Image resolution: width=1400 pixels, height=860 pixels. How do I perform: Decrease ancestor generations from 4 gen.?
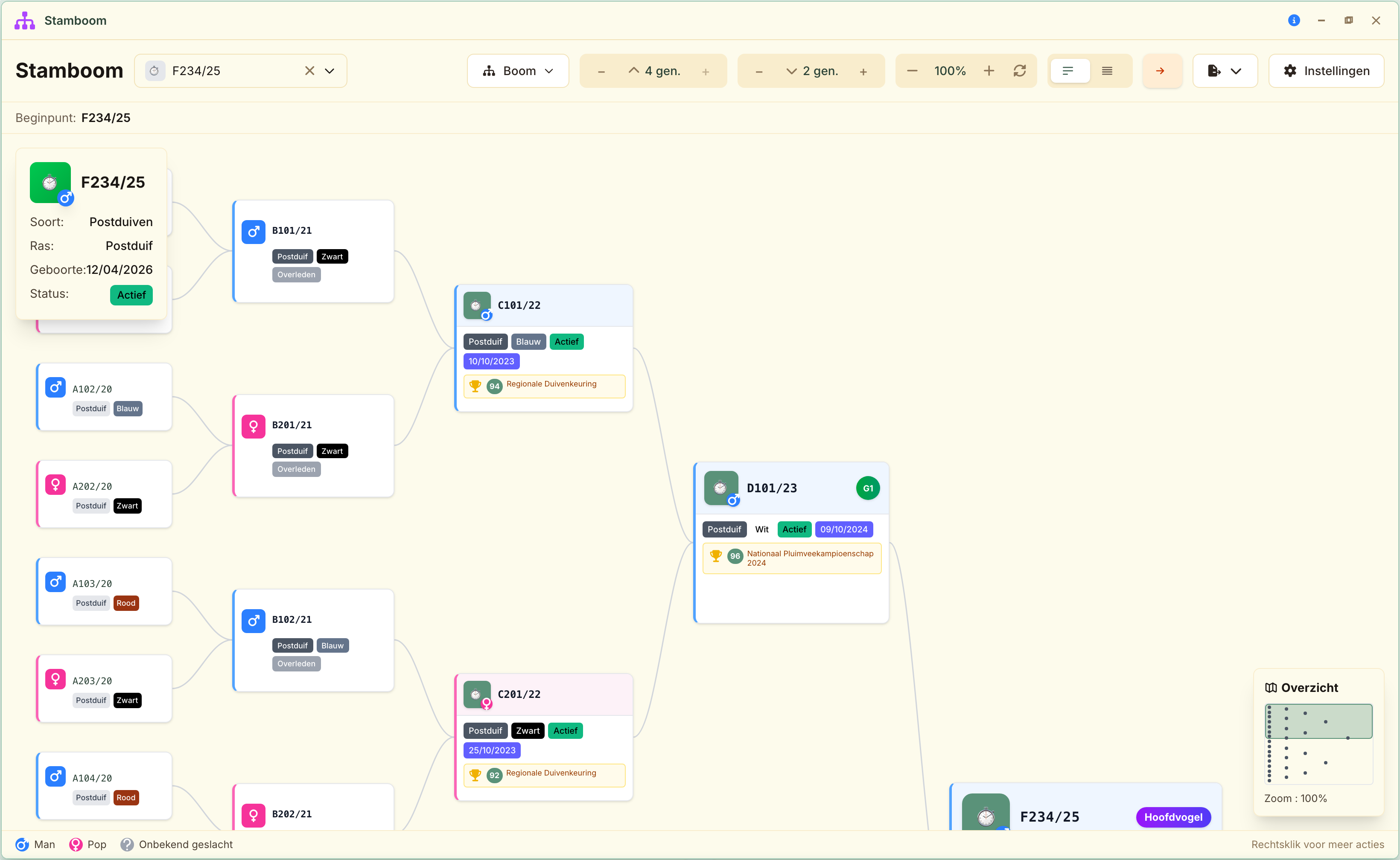(x=601, y=71)
